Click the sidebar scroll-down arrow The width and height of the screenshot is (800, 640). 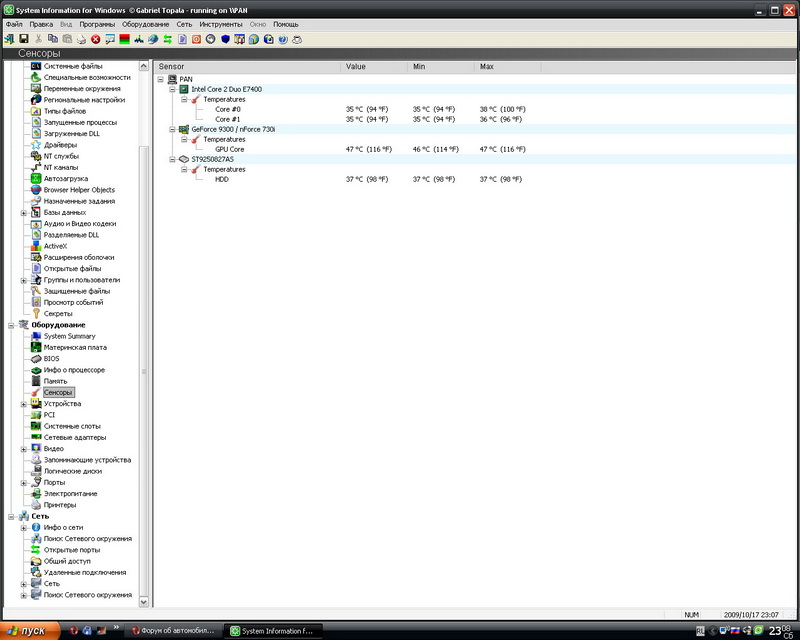(x=144, y=601)
